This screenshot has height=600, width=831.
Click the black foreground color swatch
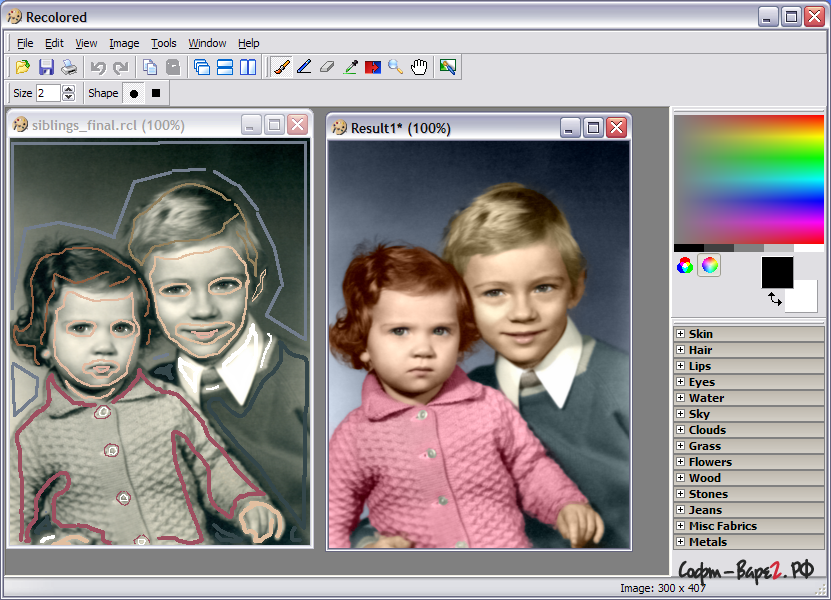[x=777, y=272]
